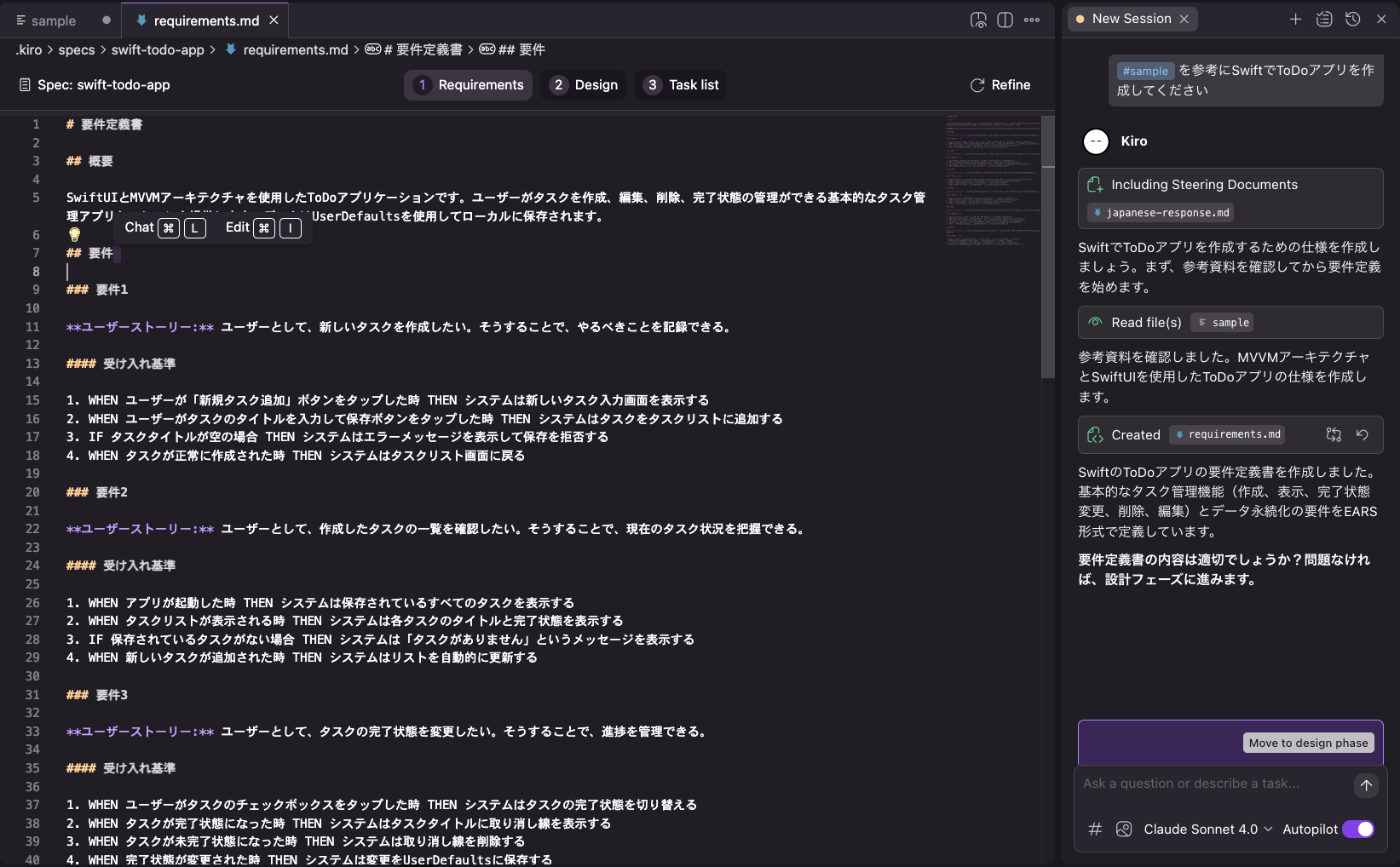Close the requirements.md editor tab

coord(275,20)
